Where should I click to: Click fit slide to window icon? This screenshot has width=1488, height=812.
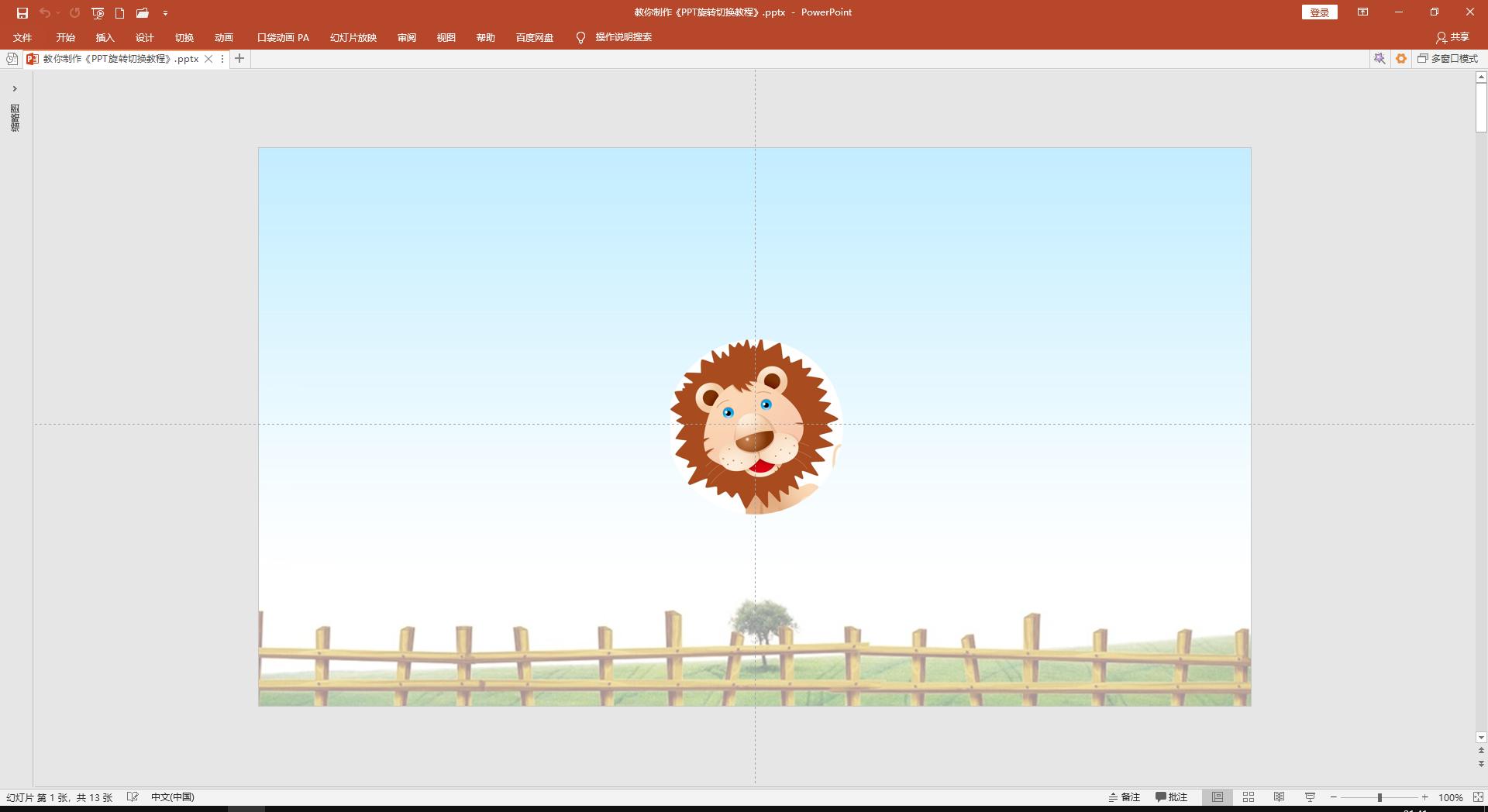coord(1478,797)
